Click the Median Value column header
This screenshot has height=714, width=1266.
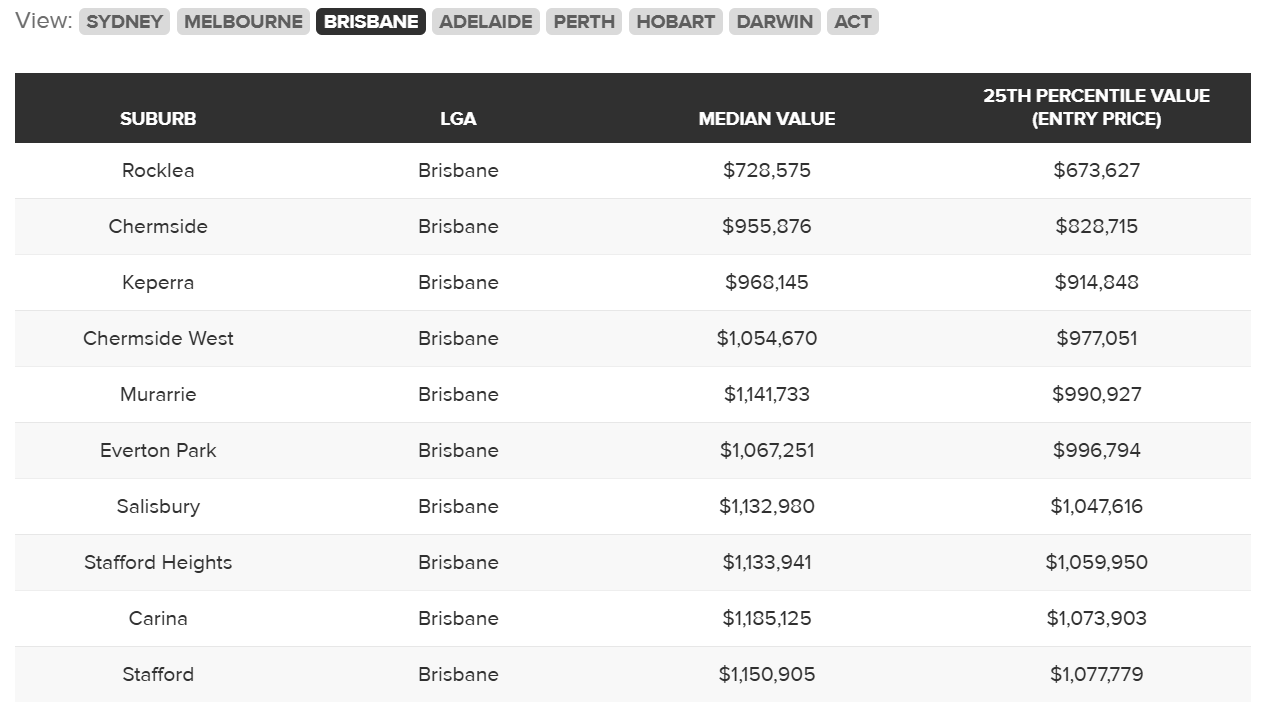click(767, 118)
